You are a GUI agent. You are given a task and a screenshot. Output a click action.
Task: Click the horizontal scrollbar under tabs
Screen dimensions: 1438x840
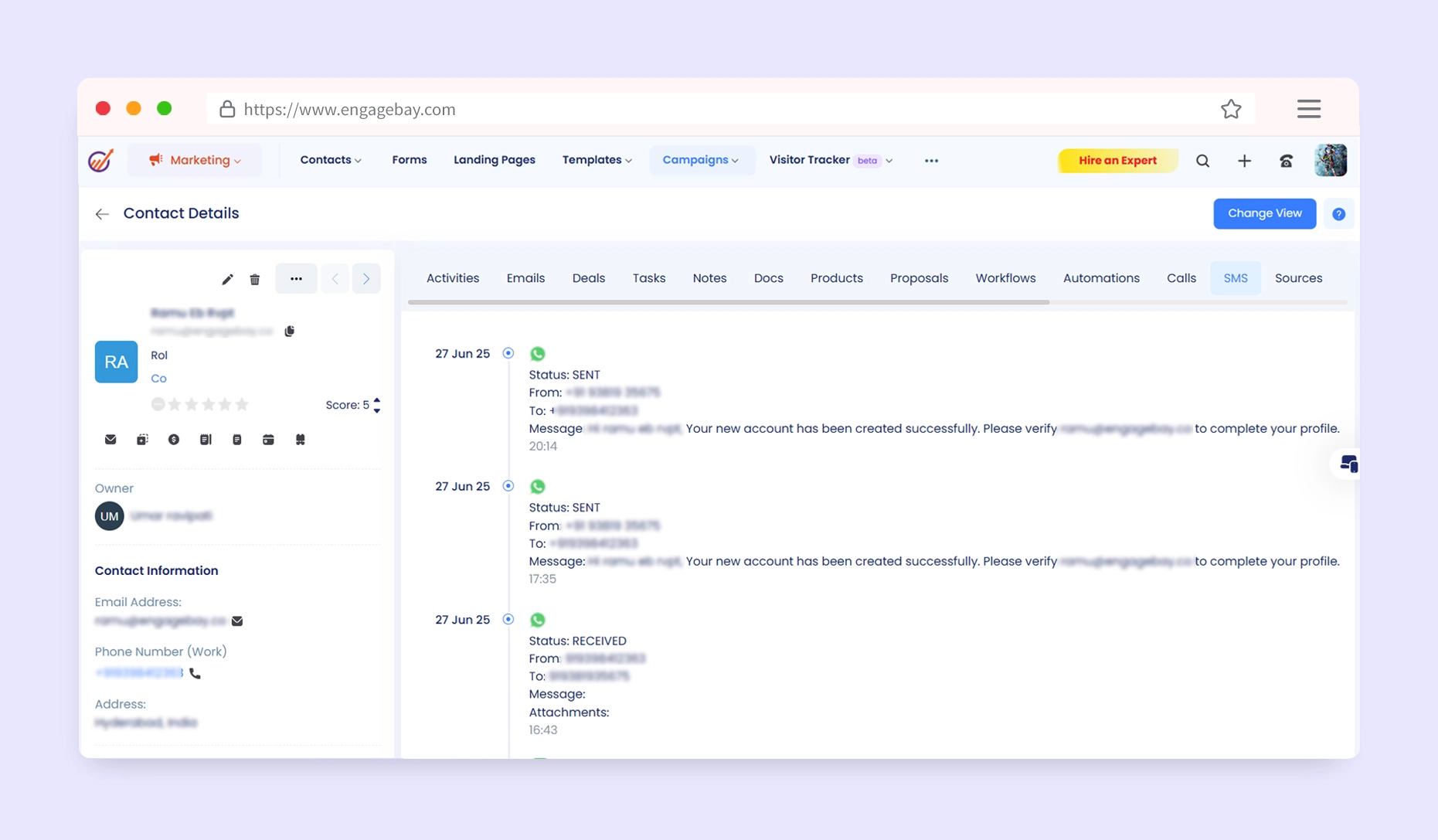tap(728, 302)
